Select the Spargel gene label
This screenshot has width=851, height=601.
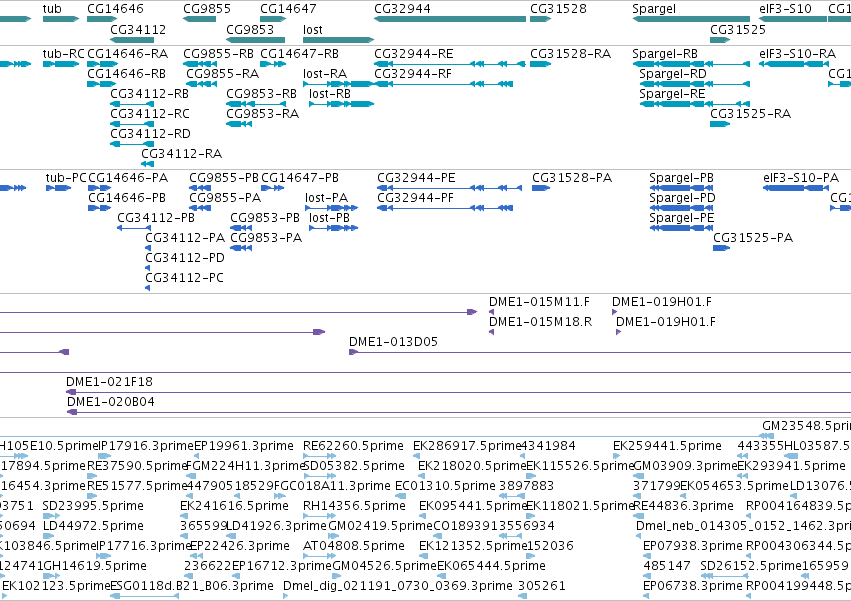coord(654,9)
